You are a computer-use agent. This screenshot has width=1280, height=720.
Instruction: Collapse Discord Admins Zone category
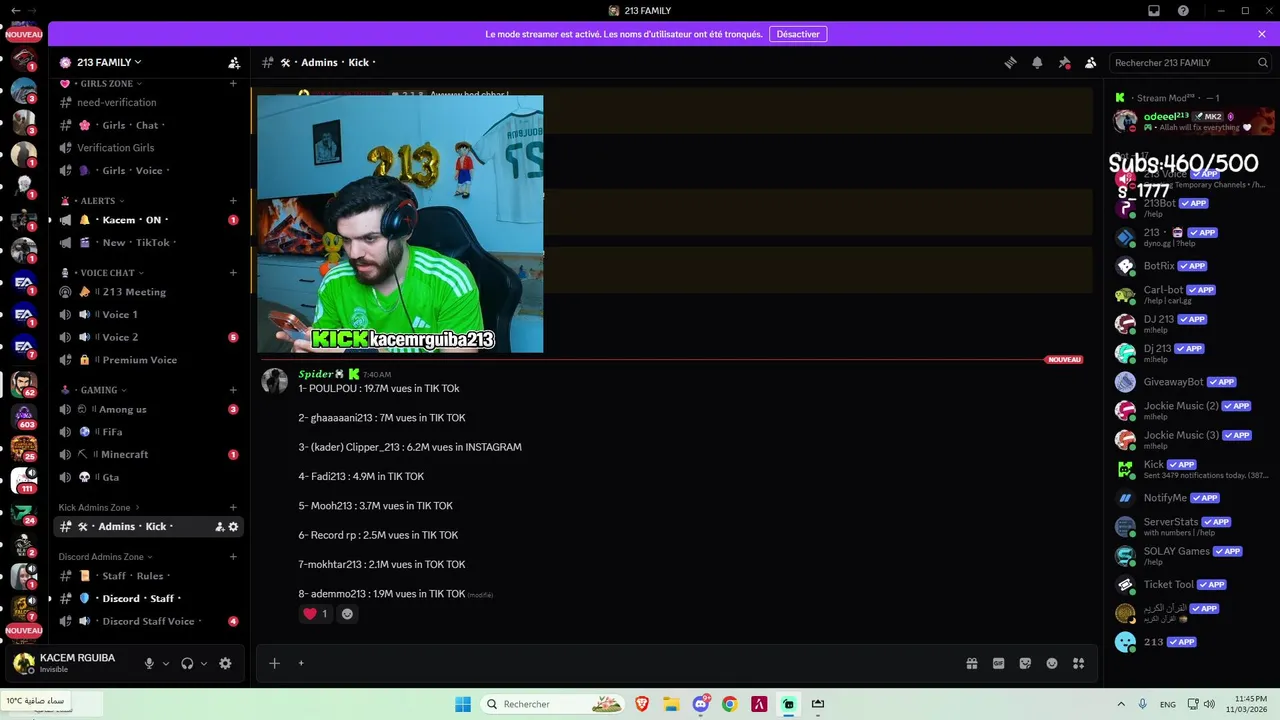click(105, 557)
